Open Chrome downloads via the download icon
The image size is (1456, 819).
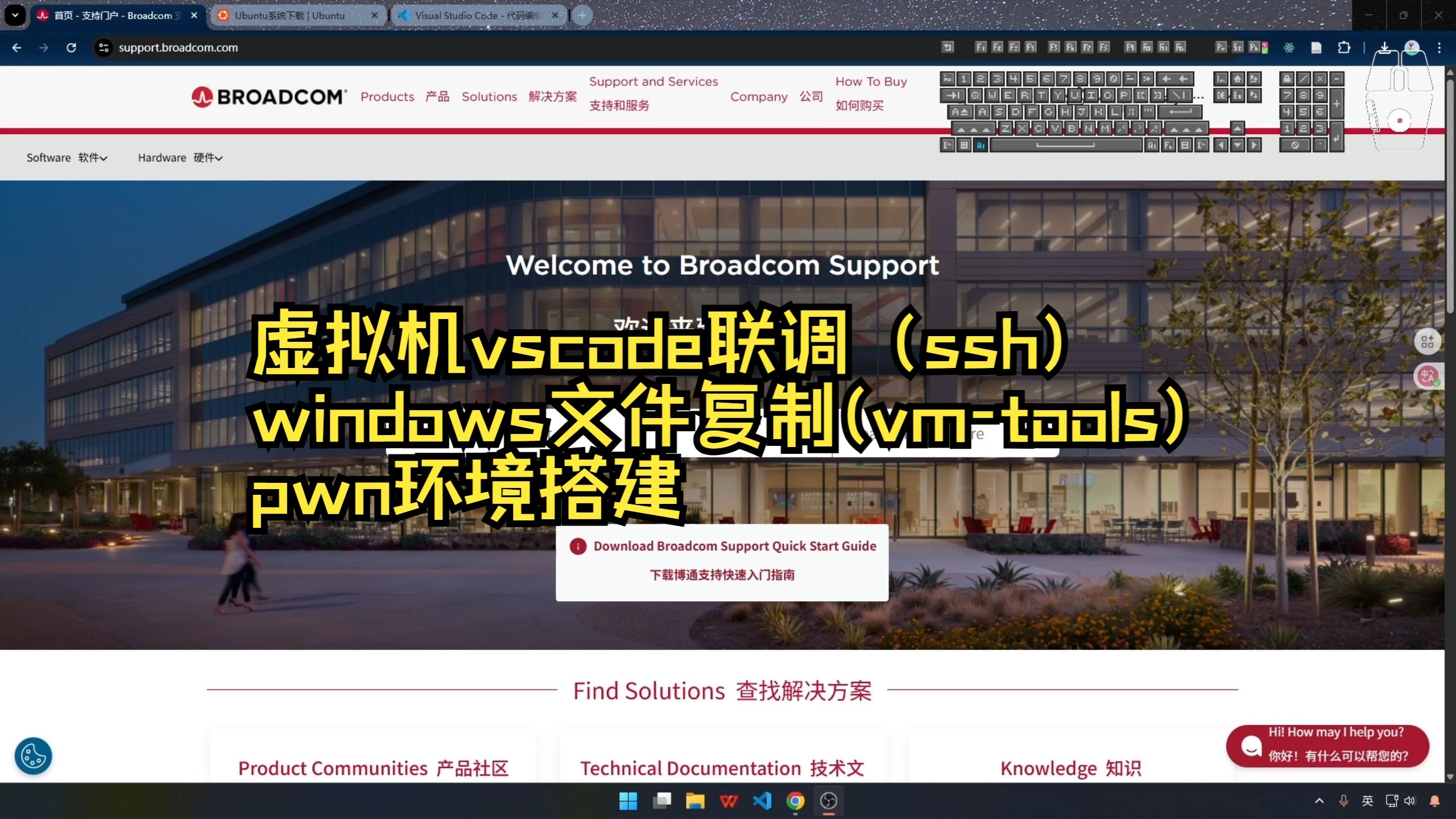(x=1385, y=48)
